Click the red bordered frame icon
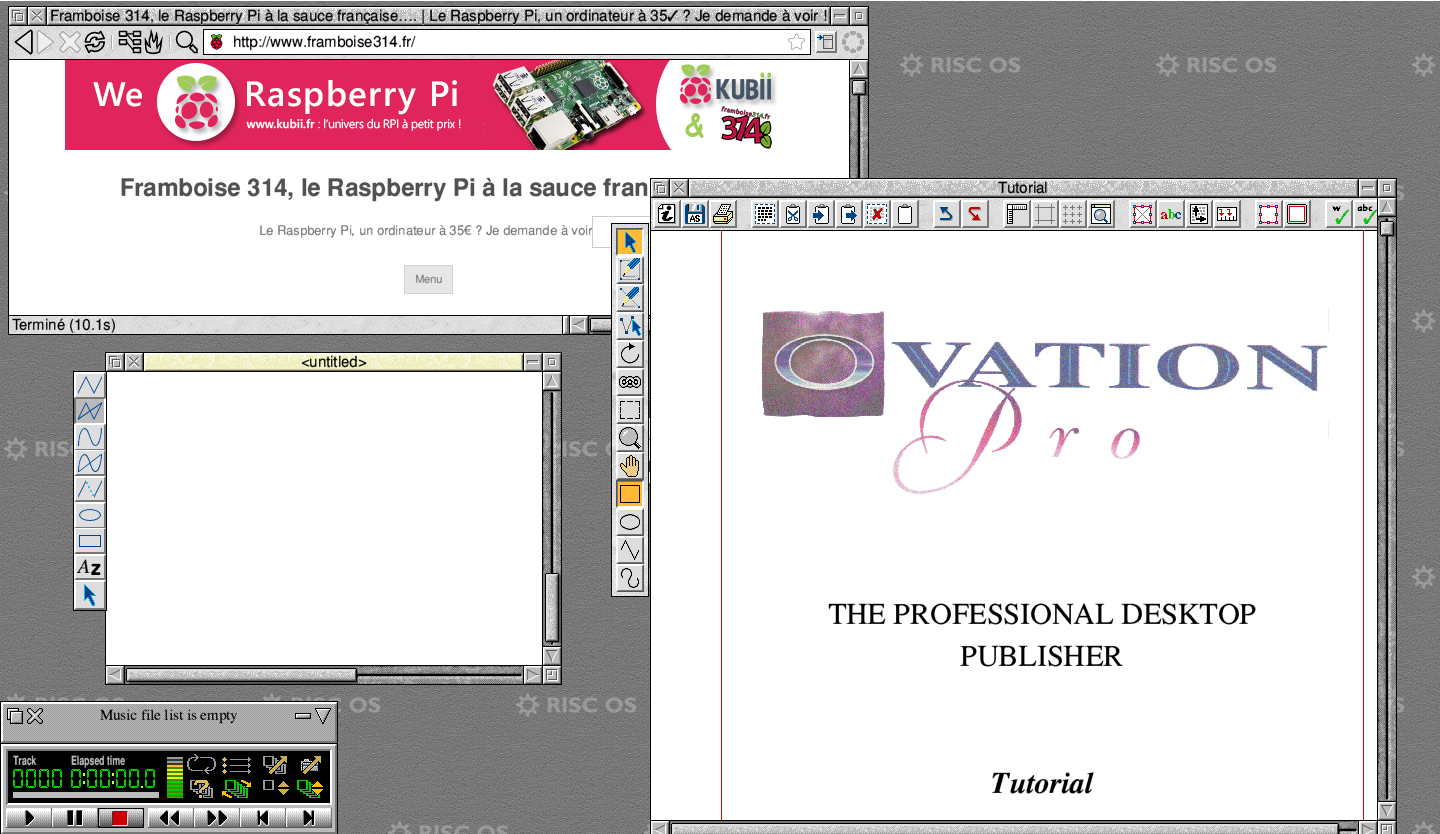The height and width of the screenshot is (834, 1440). (1297, 214)
